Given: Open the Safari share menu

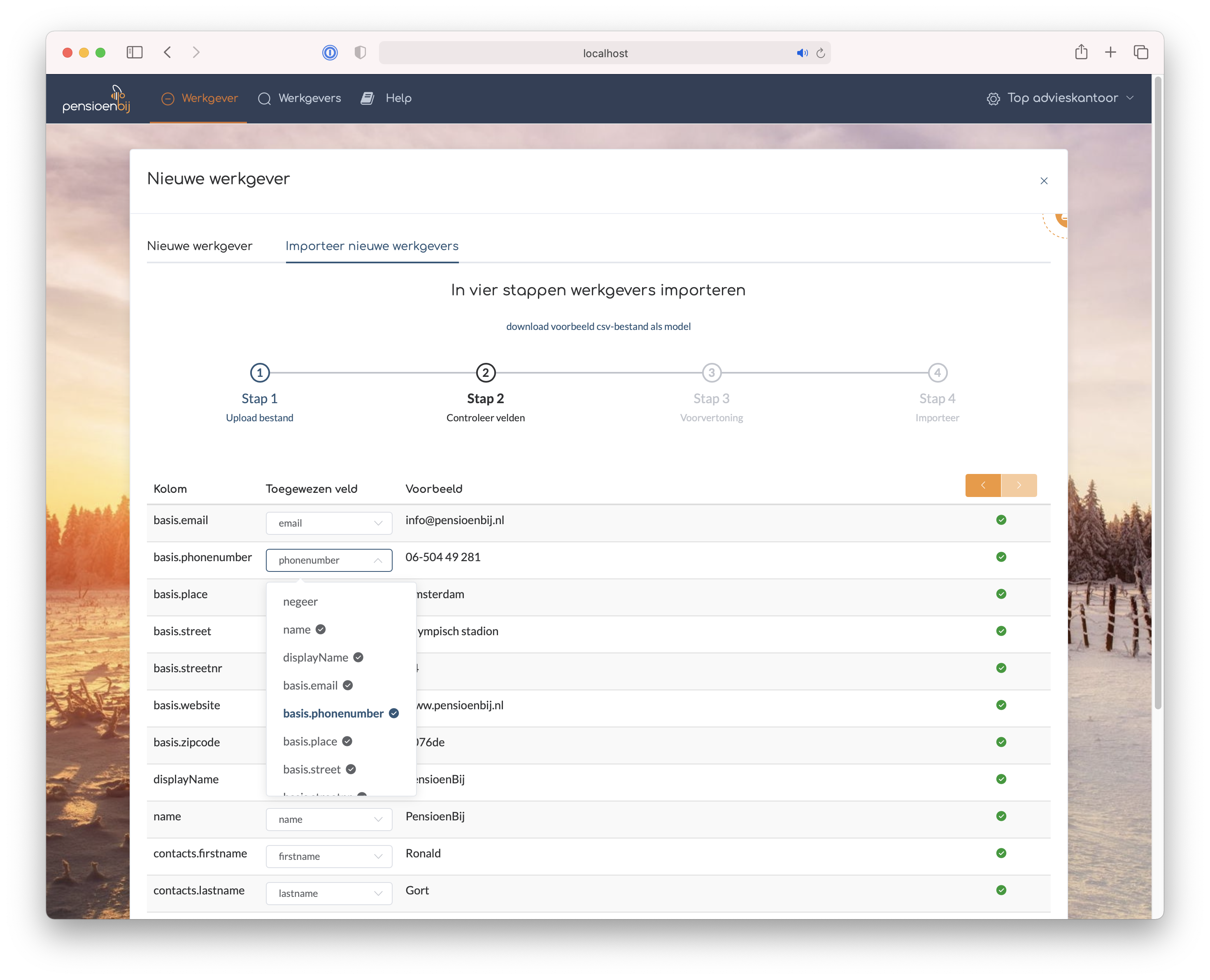Looking at the screenshot, I should click(1081, 52).
